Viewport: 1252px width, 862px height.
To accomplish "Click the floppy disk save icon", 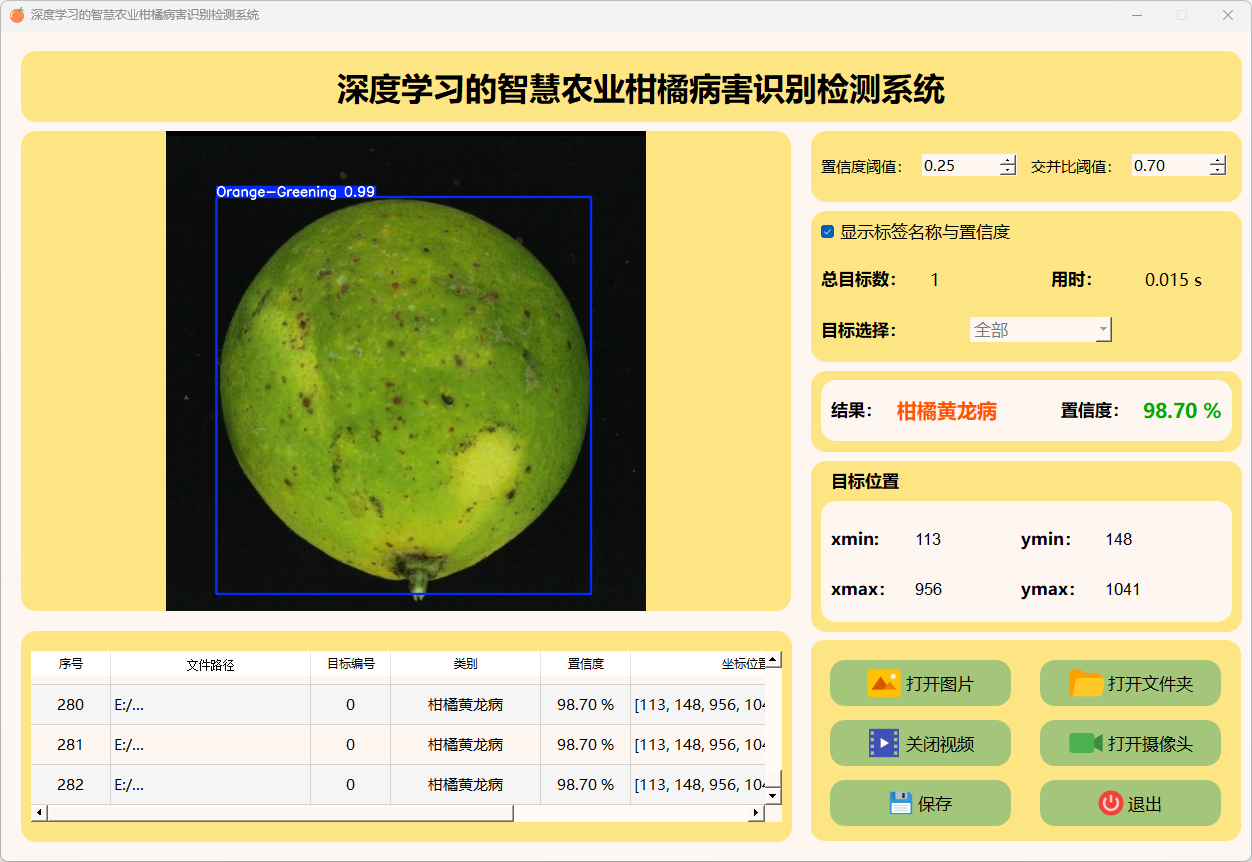I will 900,804.
